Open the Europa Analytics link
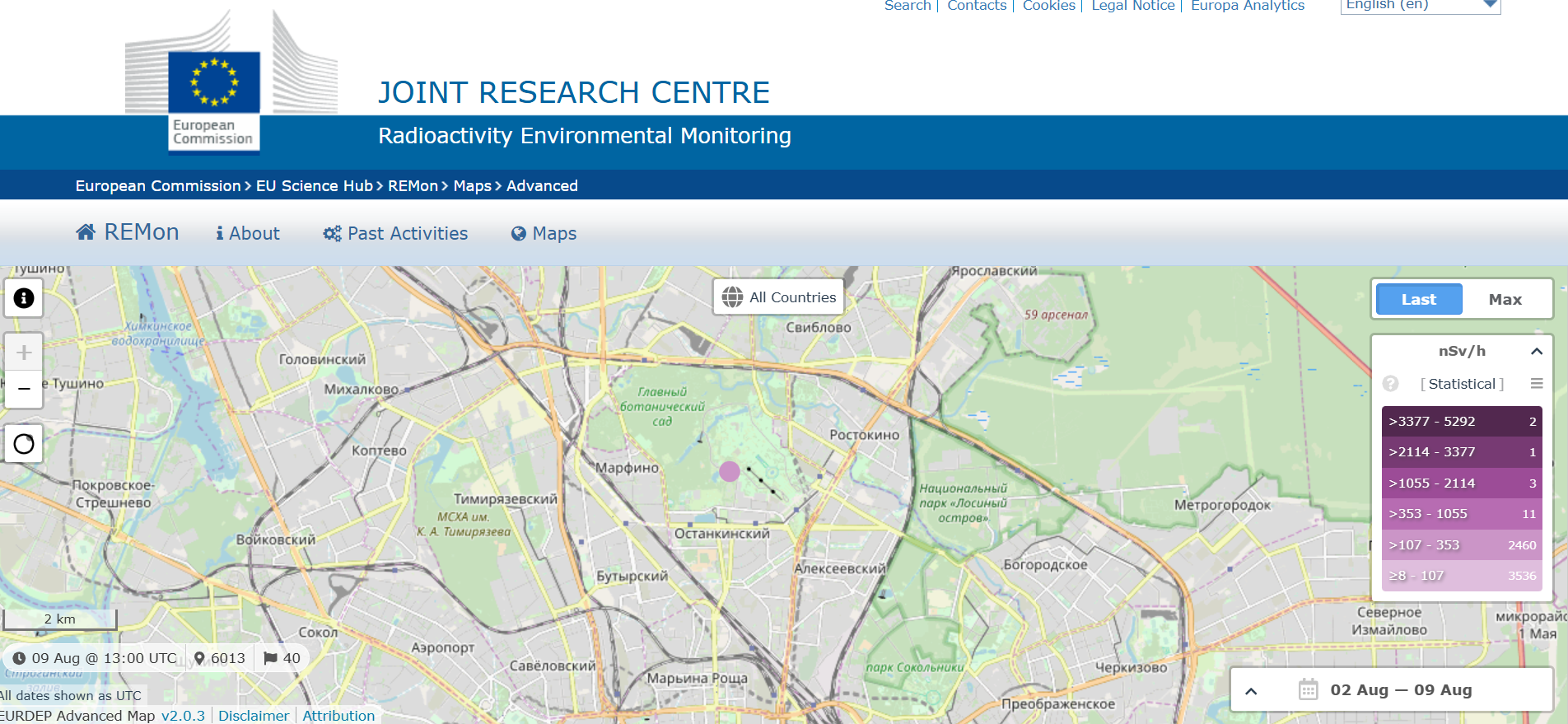 pos(1248,6)
